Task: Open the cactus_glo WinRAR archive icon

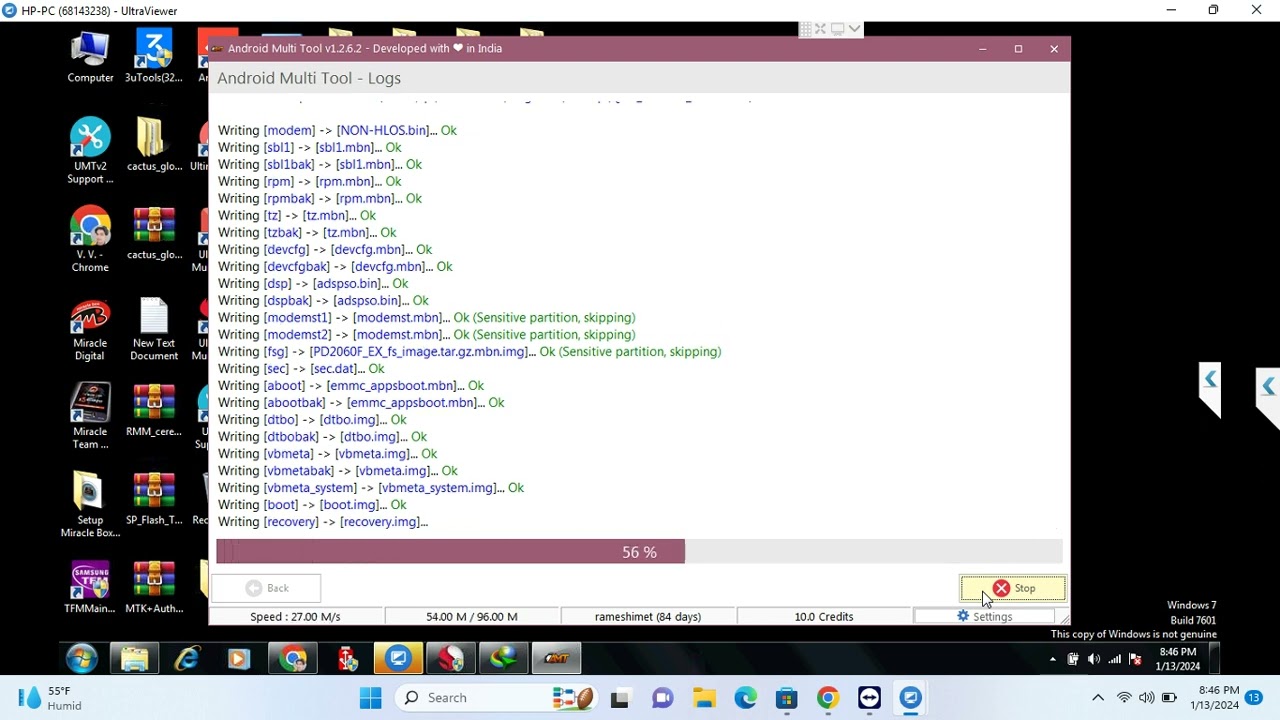Action: click(x=153, y=234)
